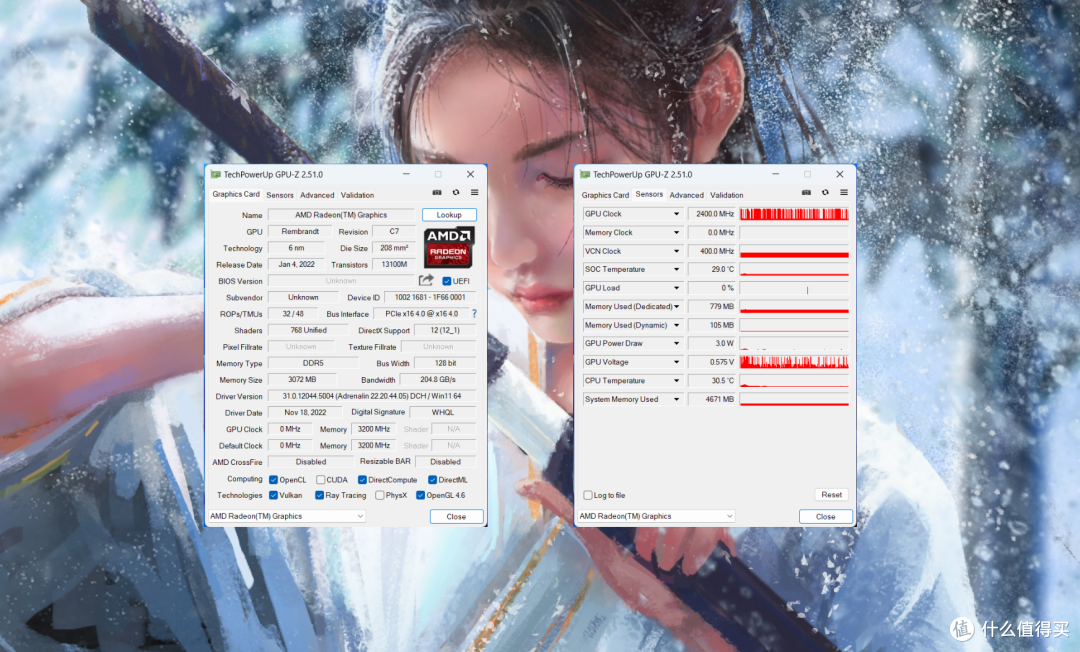This screenshot has width=1080, height=652.
Task: Click the GPU-Z app icon in Sensors title bar
Action: coord(585,175)
